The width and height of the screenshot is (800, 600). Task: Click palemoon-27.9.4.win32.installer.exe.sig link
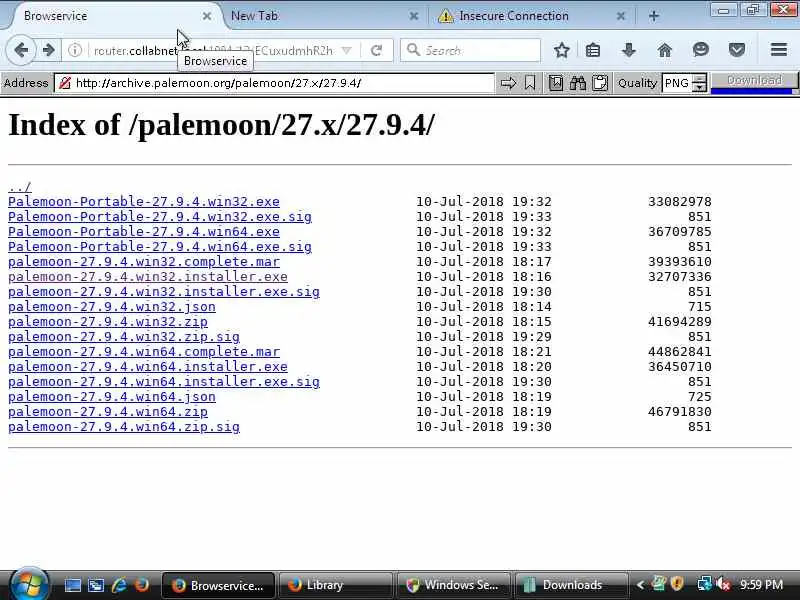164,291
